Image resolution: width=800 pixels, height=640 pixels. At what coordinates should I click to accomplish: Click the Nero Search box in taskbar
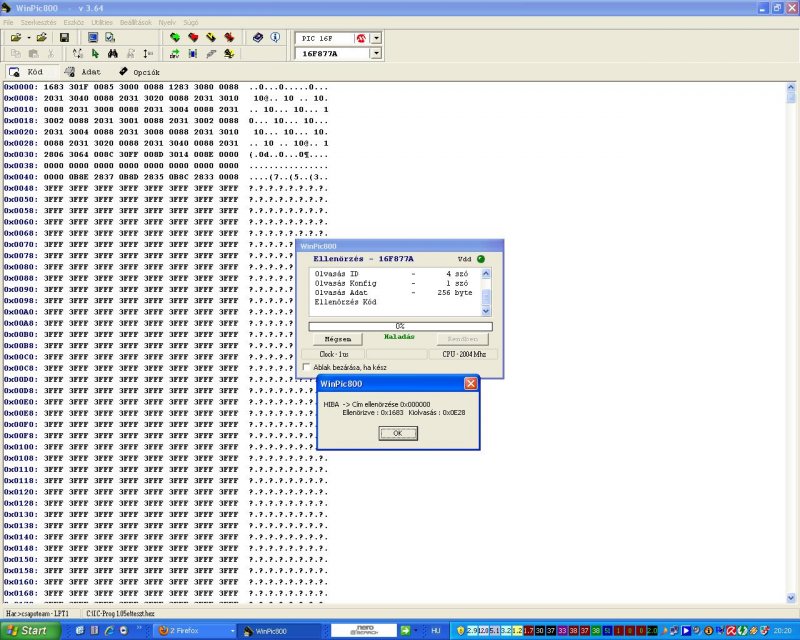[364, 631]
